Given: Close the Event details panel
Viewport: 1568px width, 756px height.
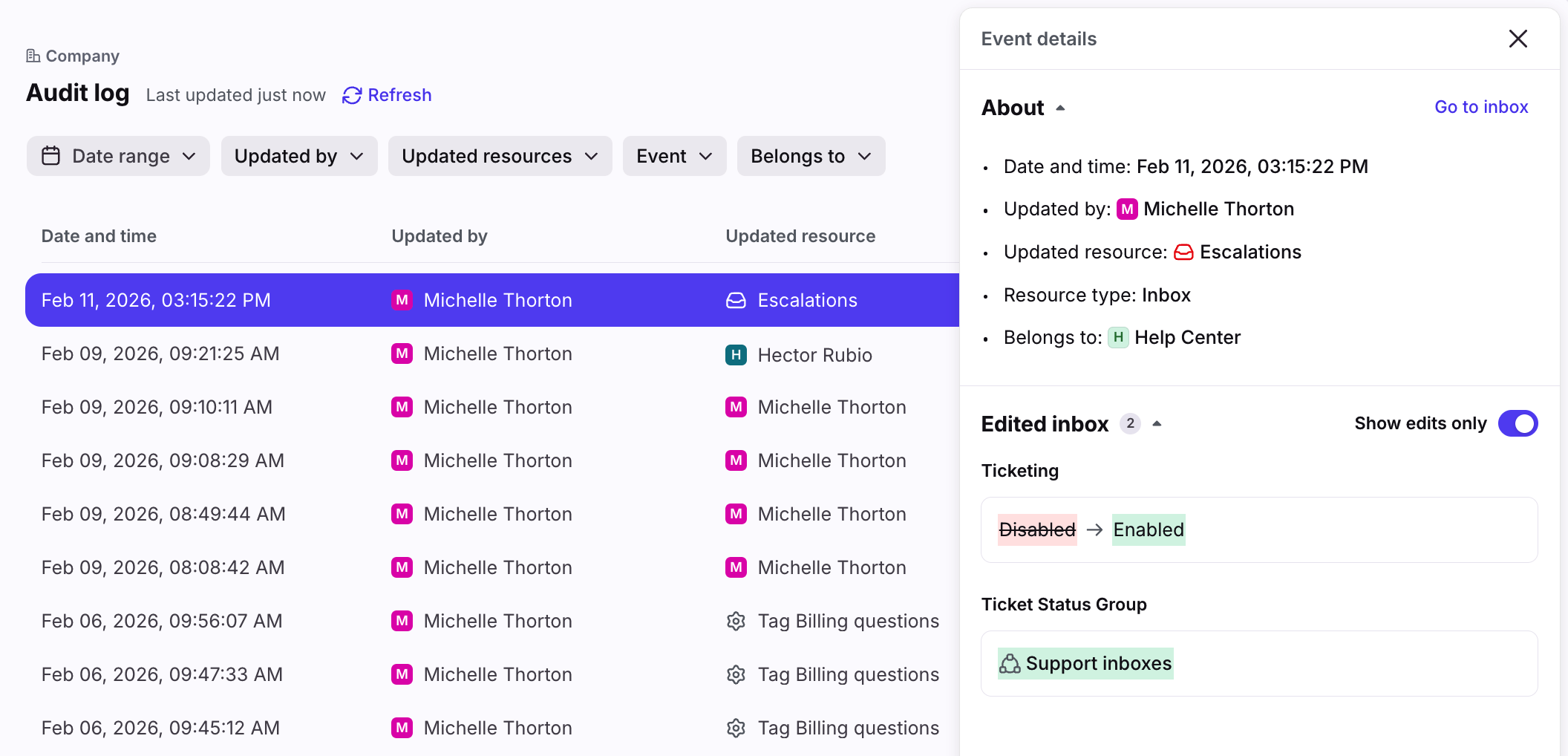Looking at the screenshot, I should 1518,39.
